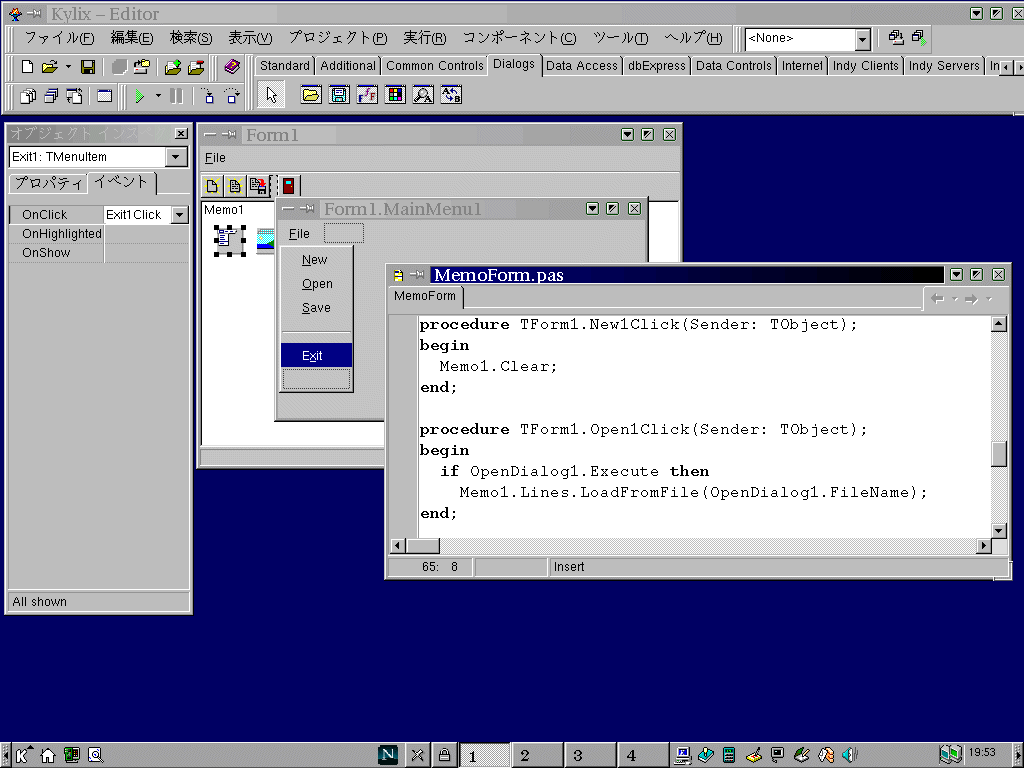This screenshot has width=1024, height=768.
Task: Click the Save button icon on Form1 toolbar
Action: click(x=259, y=185)
